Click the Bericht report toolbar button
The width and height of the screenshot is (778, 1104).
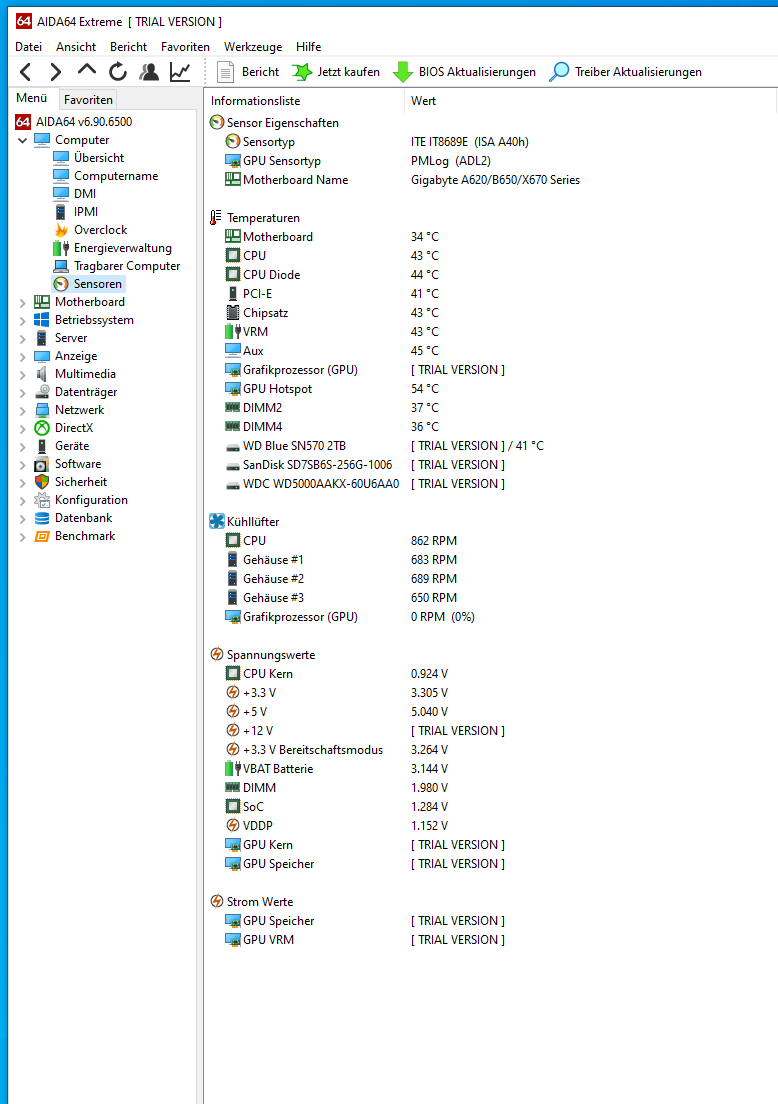248,72
